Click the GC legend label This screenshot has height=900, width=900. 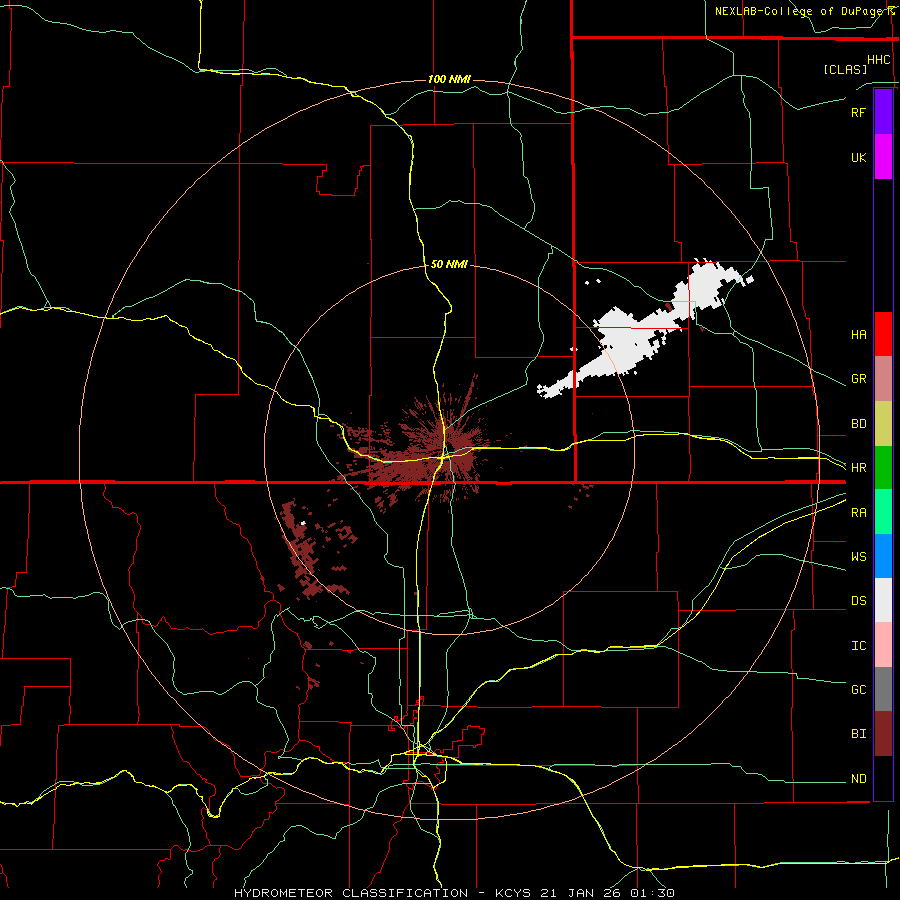click(x=858, y=690)
